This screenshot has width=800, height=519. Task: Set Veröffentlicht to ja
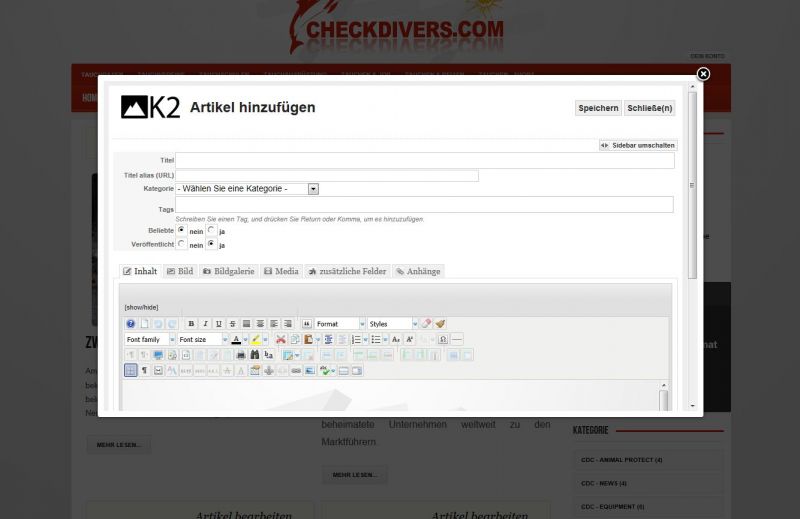tap(211, 244)
